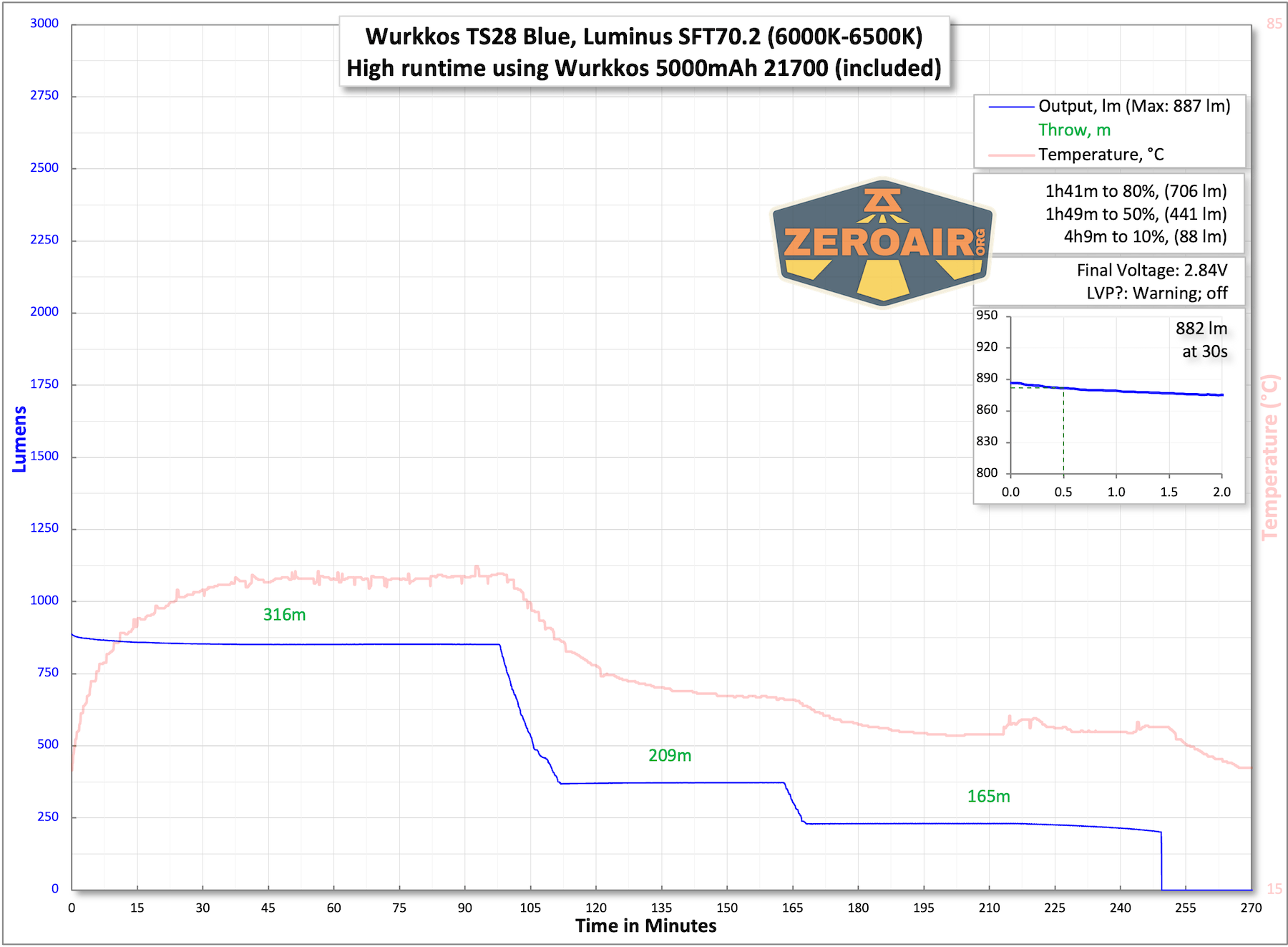The height and width of the screenshot is (947, 1288).
Task: Click the inset chart 800 axis label
Action: (987, 473)
